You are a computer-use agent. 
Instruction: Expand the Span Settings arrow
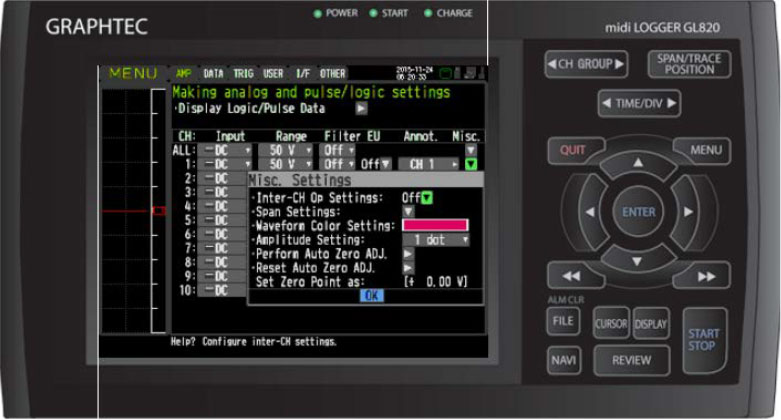[408, 212]
